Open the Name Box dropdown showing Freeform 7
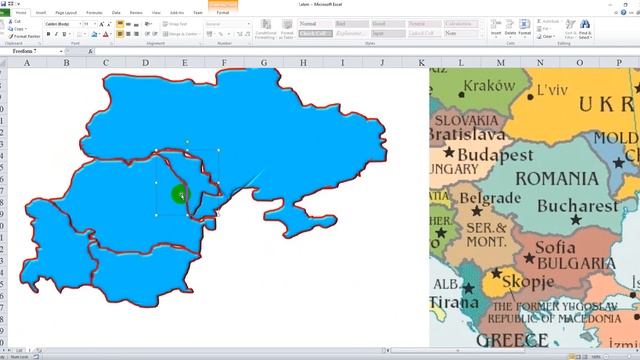The image size is (640, 360). tap(61, 51)
